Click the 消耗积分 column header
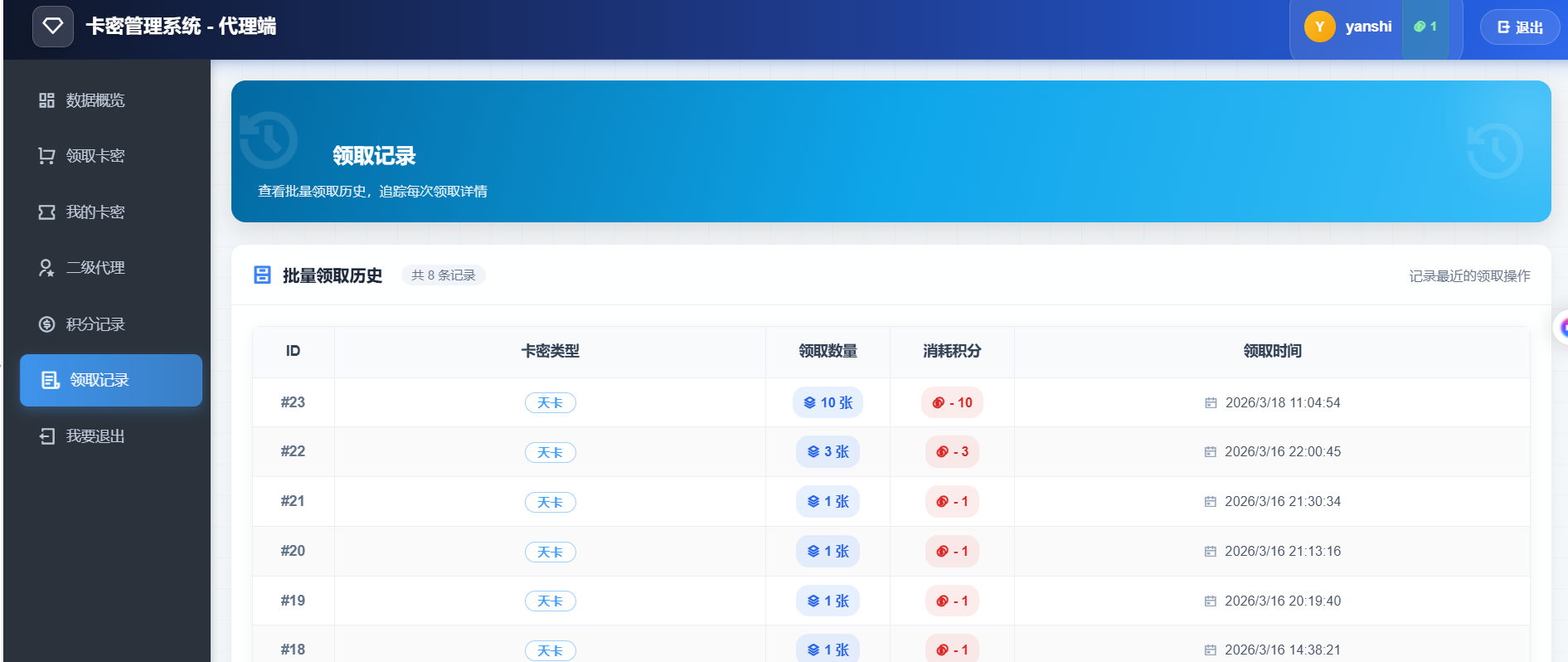This screenshot has width=1568, height=662. pyautogui.click(x=952, y=351)
